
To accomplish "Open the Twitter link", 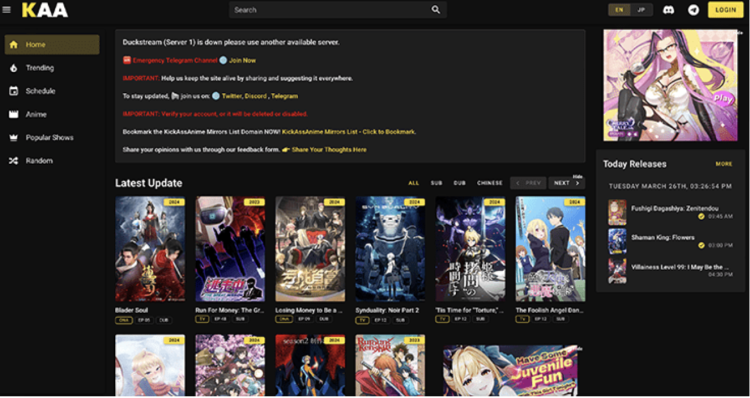I will [232, 96].
